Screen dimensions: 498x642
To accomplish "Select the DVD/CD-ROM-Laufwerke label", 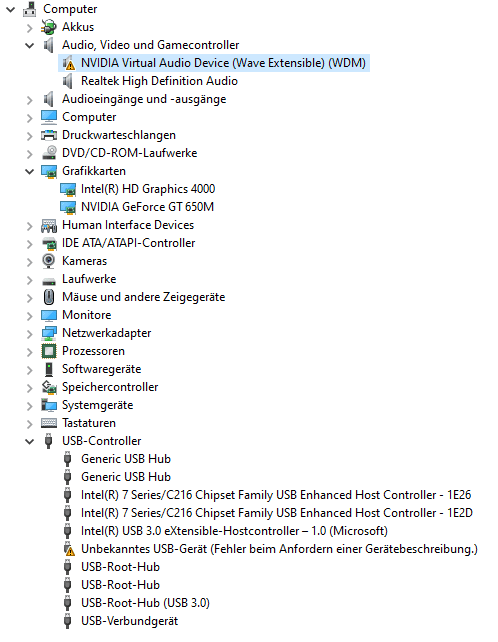I will (130, 153).
